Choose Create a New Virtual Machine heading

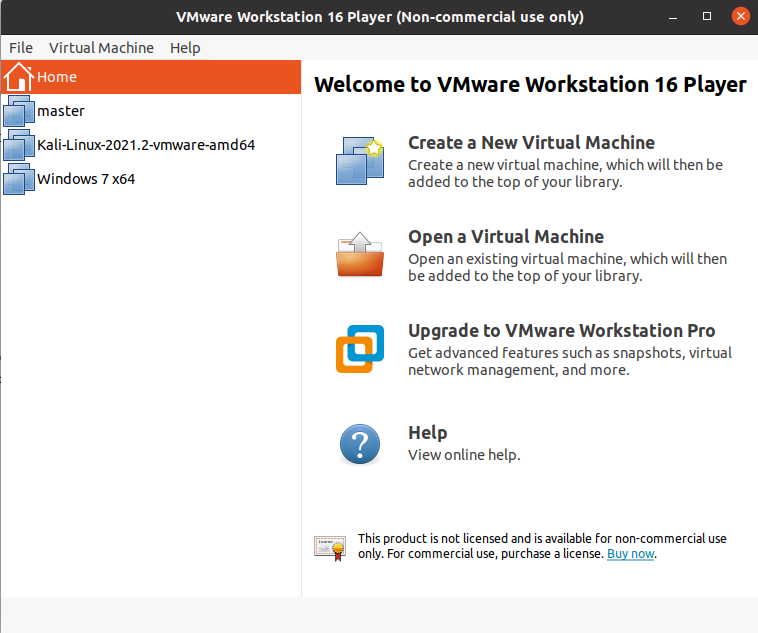(x=531, y=143)
